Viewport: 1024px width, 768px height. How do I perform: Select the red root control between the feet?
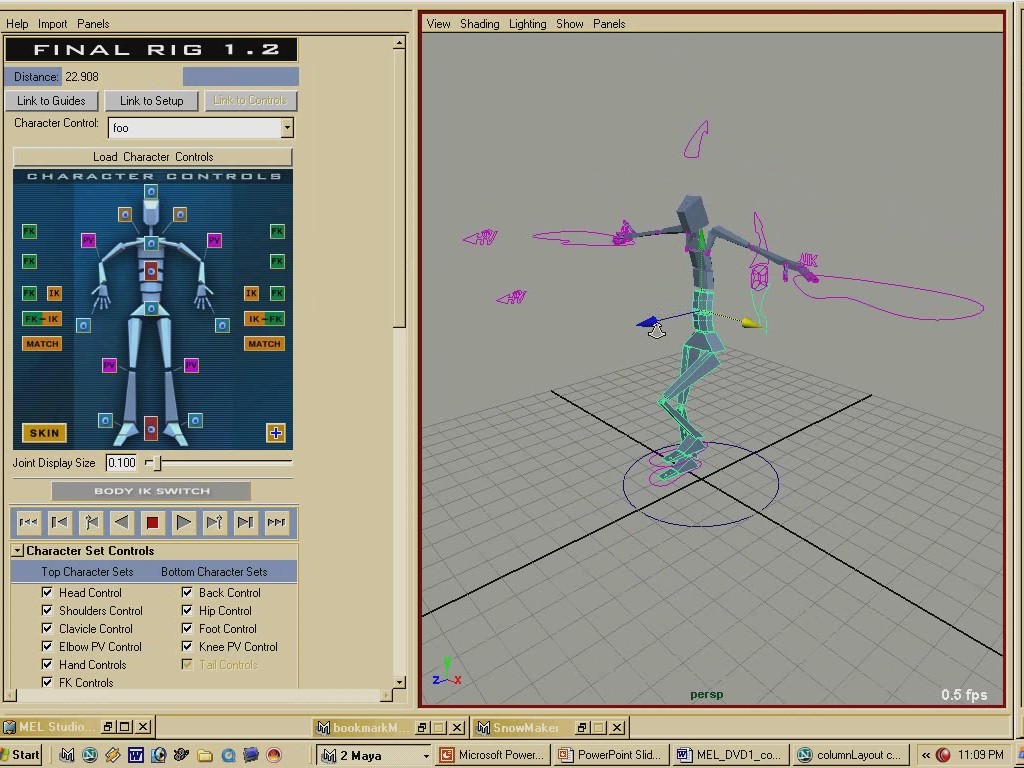[151, 428]
